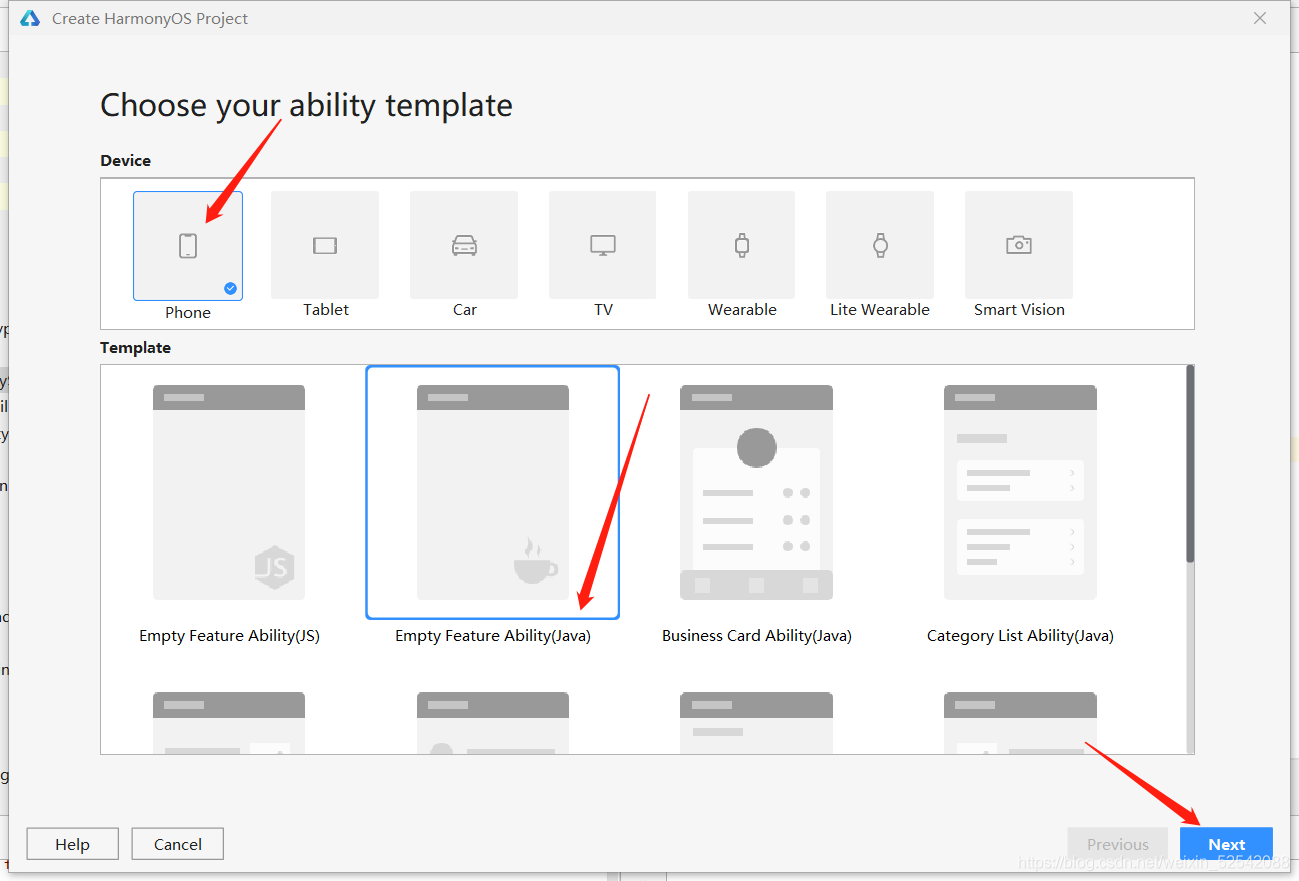The image size is (1299, 881).
Task: Select Empty Feature Ability(JS) template thumbnail
Action: pyautogui.click(x=229, y=493)
